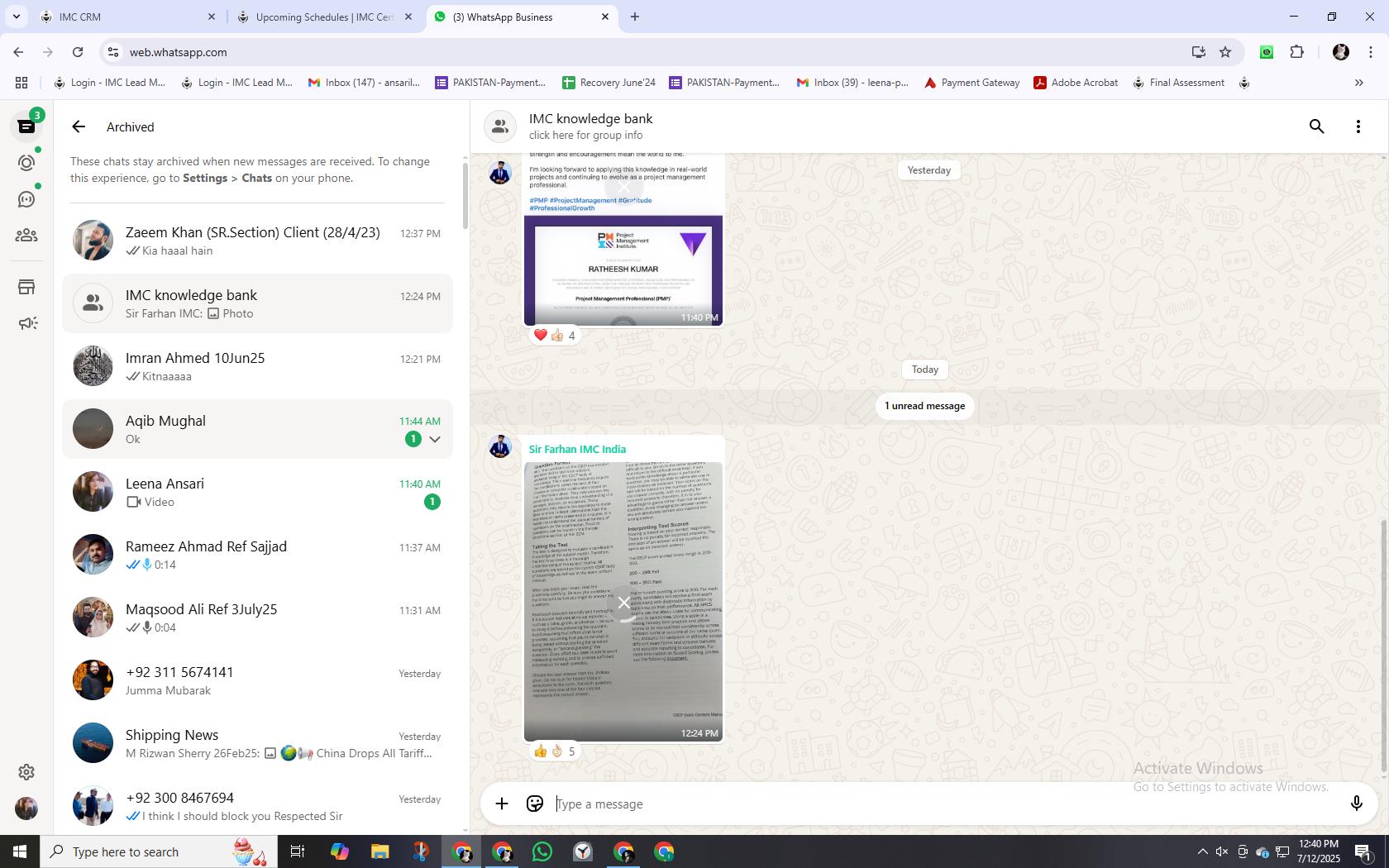
Task: Open Adobe Acrobat bookmark
Action: (x=1076, y=83)
